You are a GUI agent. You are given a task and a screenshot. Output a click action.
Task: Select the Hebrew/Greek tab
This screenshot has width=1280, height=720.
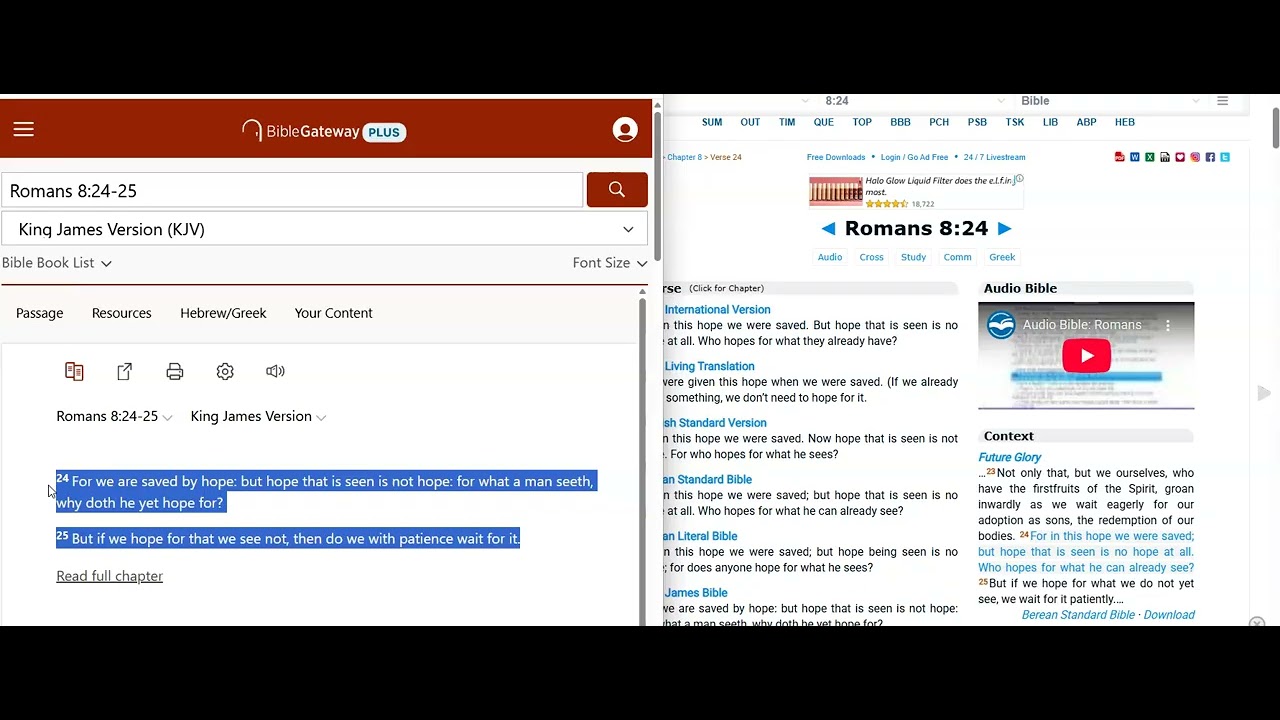coord(223,313)
